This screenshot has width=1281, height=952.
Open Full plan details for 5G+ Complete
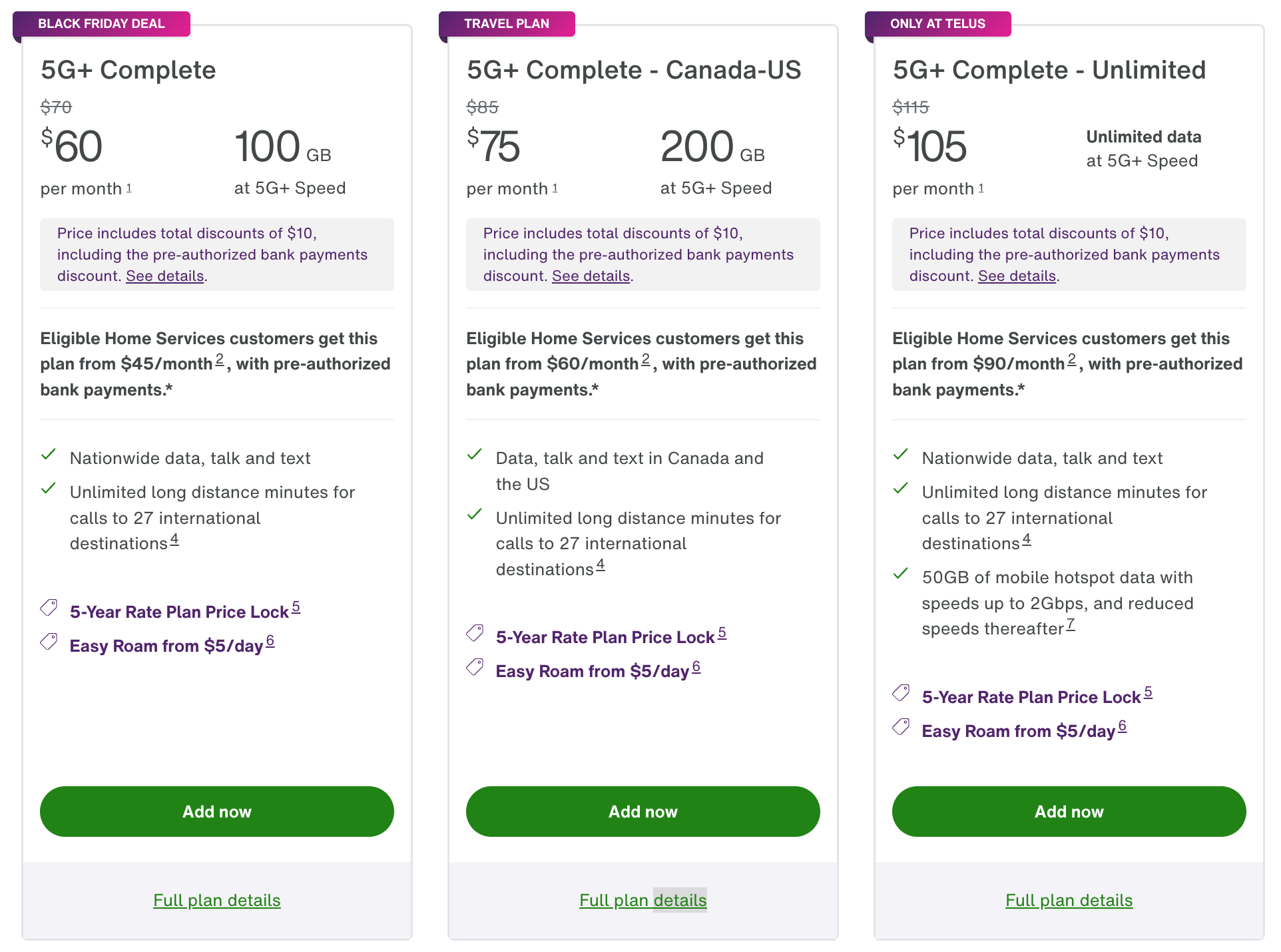tap(217, 900)
